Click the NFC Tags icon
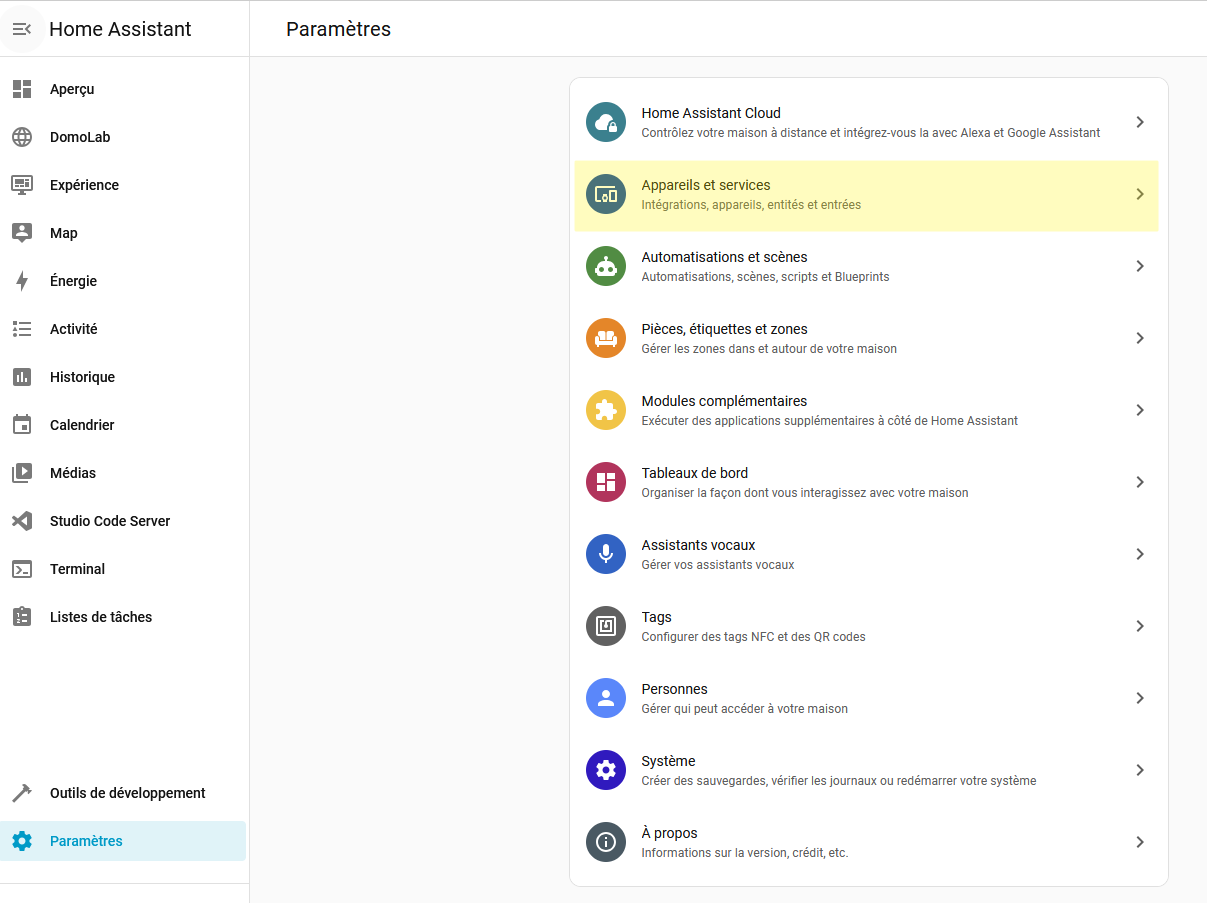The width and height of the screenshot is (1207, 903). [605, 626]
